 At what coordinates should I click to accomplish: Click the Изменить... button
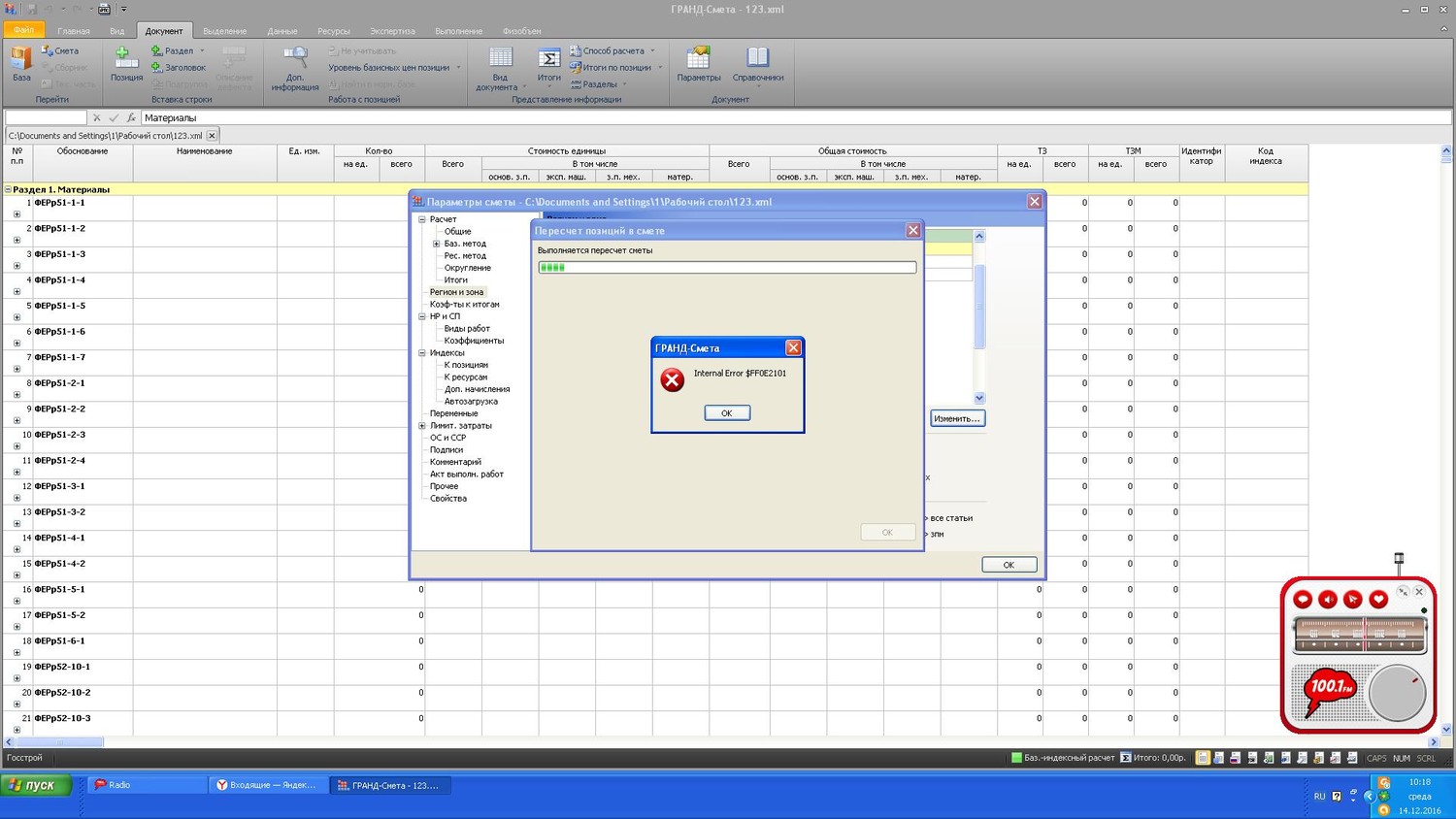(956, 418)
